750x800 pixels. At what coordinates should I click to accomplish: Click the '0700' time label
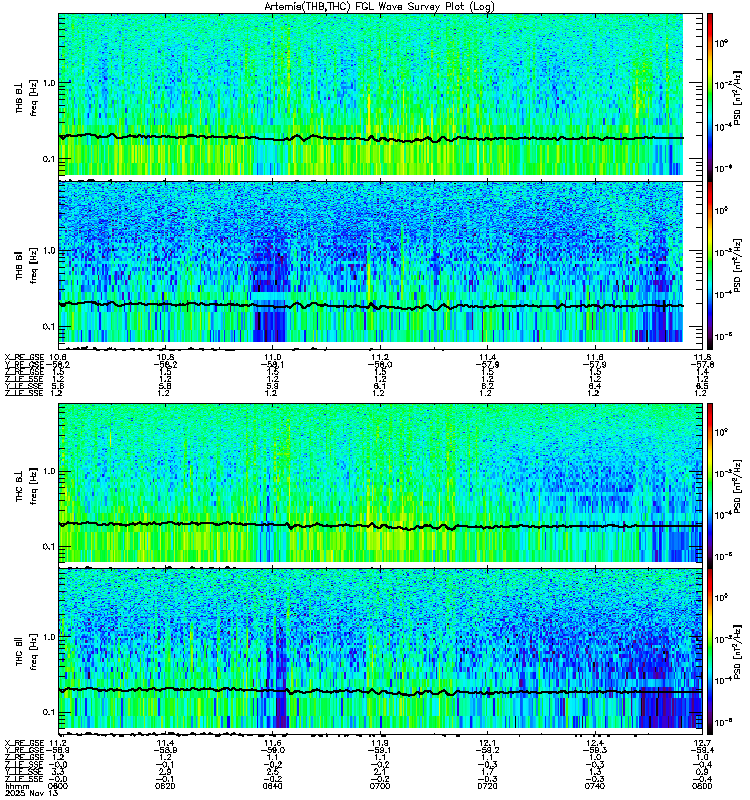pos(380,786)
